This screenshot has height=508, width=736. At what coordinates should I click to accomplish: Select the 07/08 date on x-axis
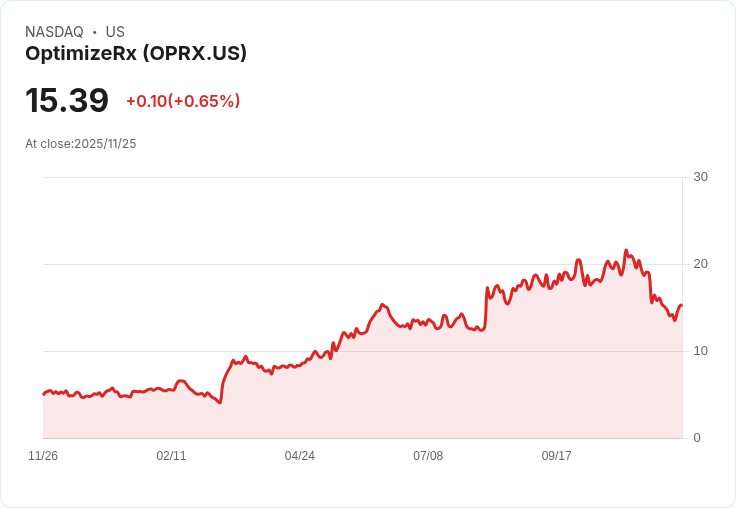[x=428, y=456]
